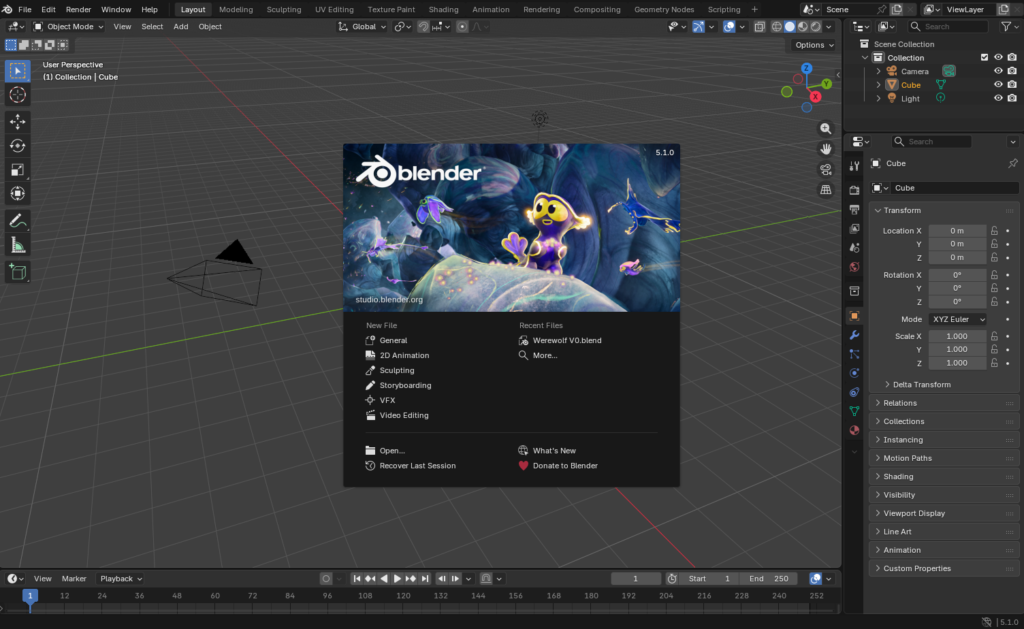Select the Annotate pencil tool

pyautogui.click(x=18, y=220)
